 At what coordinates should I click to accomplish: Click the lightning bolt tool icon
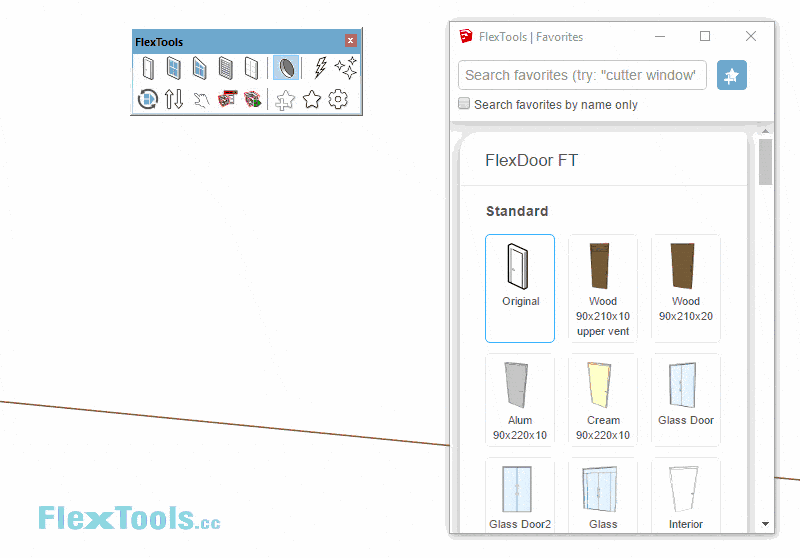[320, 68]
